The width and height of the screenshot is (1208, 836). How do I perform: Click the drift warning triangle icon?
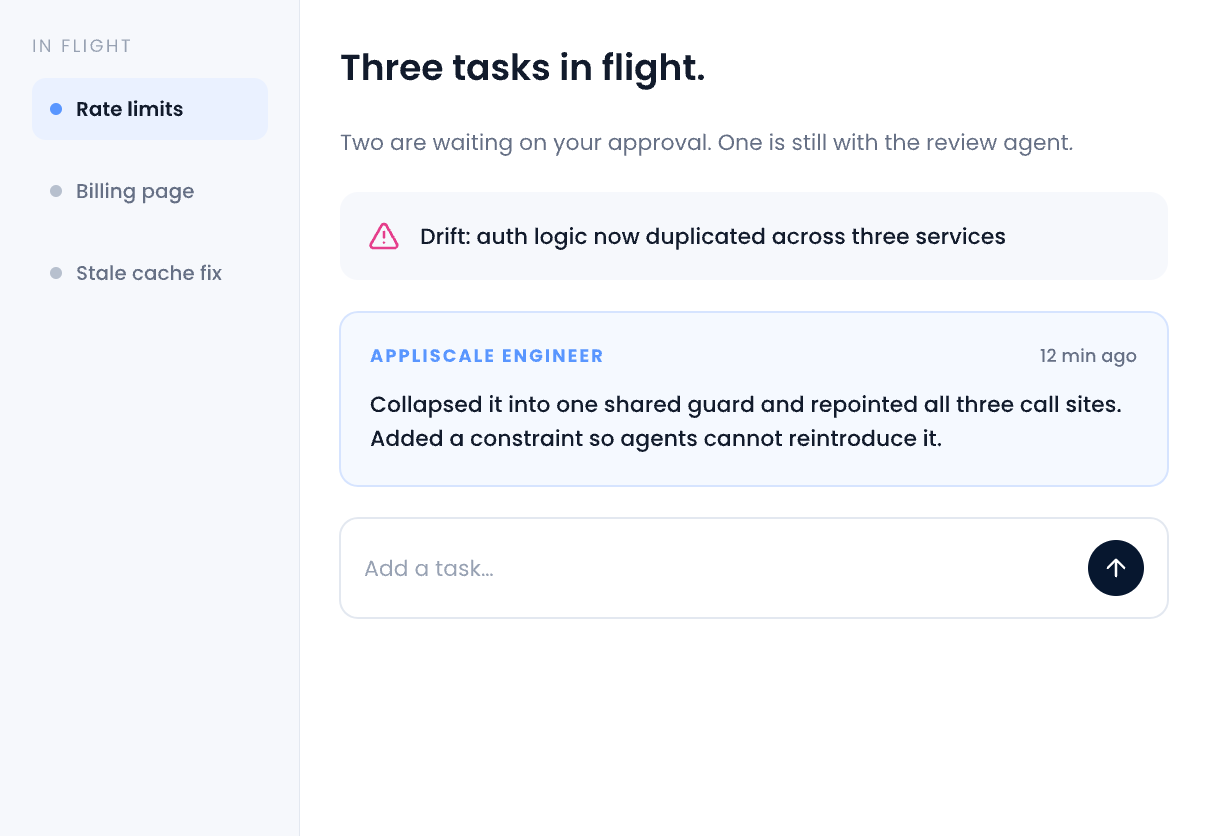384,236
